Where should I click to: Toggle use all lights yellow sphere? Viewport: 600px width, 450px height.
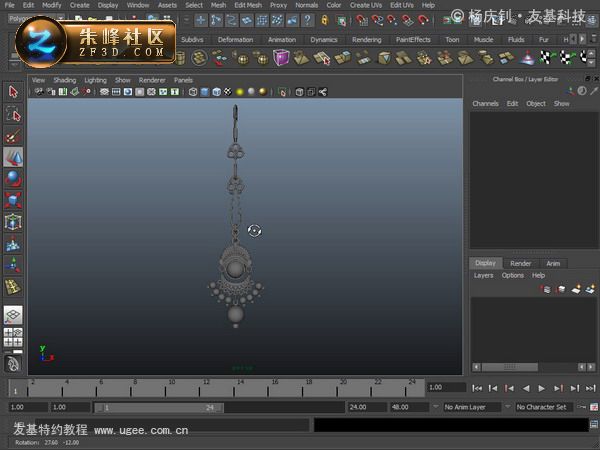tap(240, 92)
